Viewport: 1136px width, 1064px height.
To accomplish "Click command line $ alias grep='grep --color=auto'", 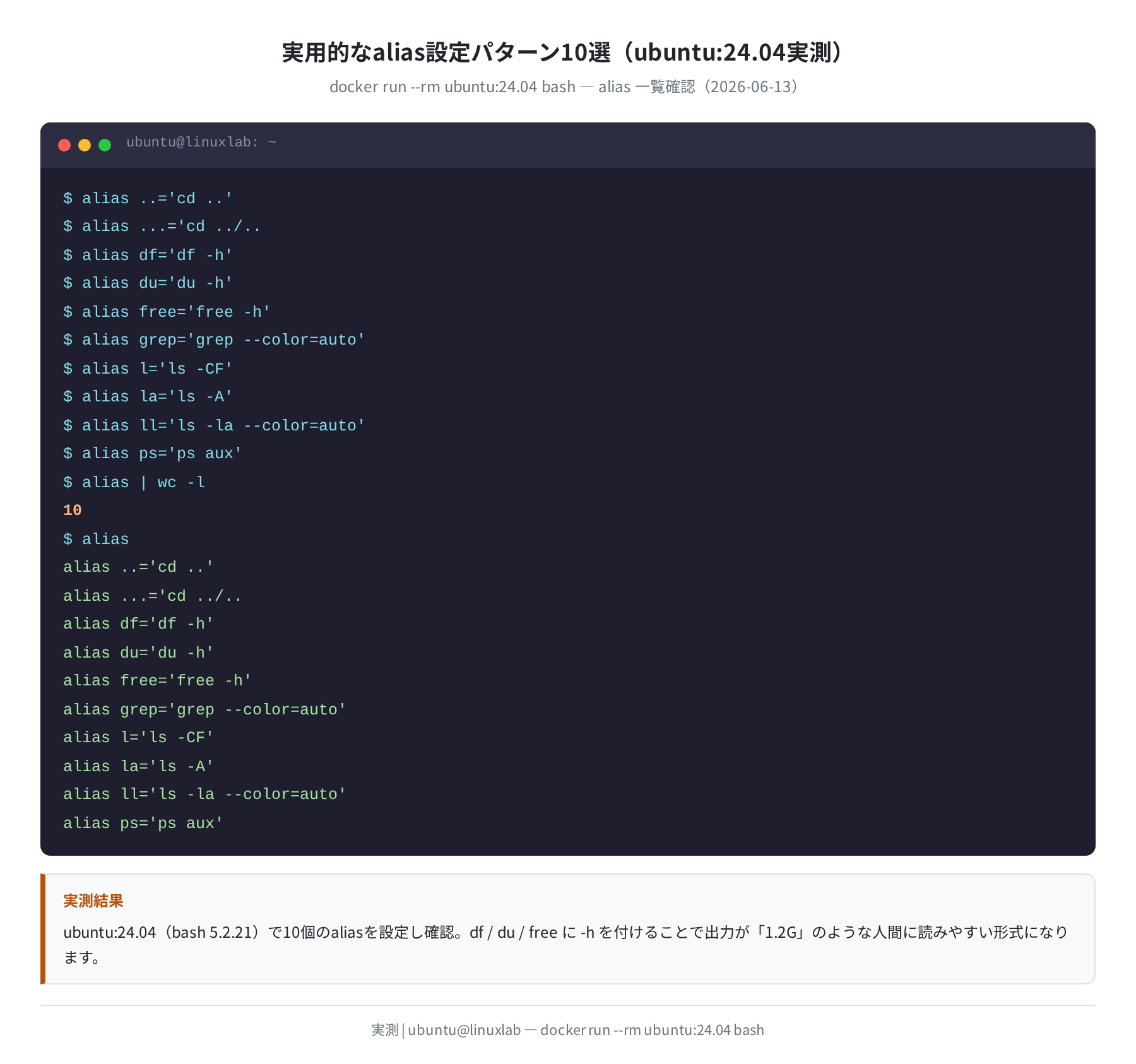I will (215, 340).
